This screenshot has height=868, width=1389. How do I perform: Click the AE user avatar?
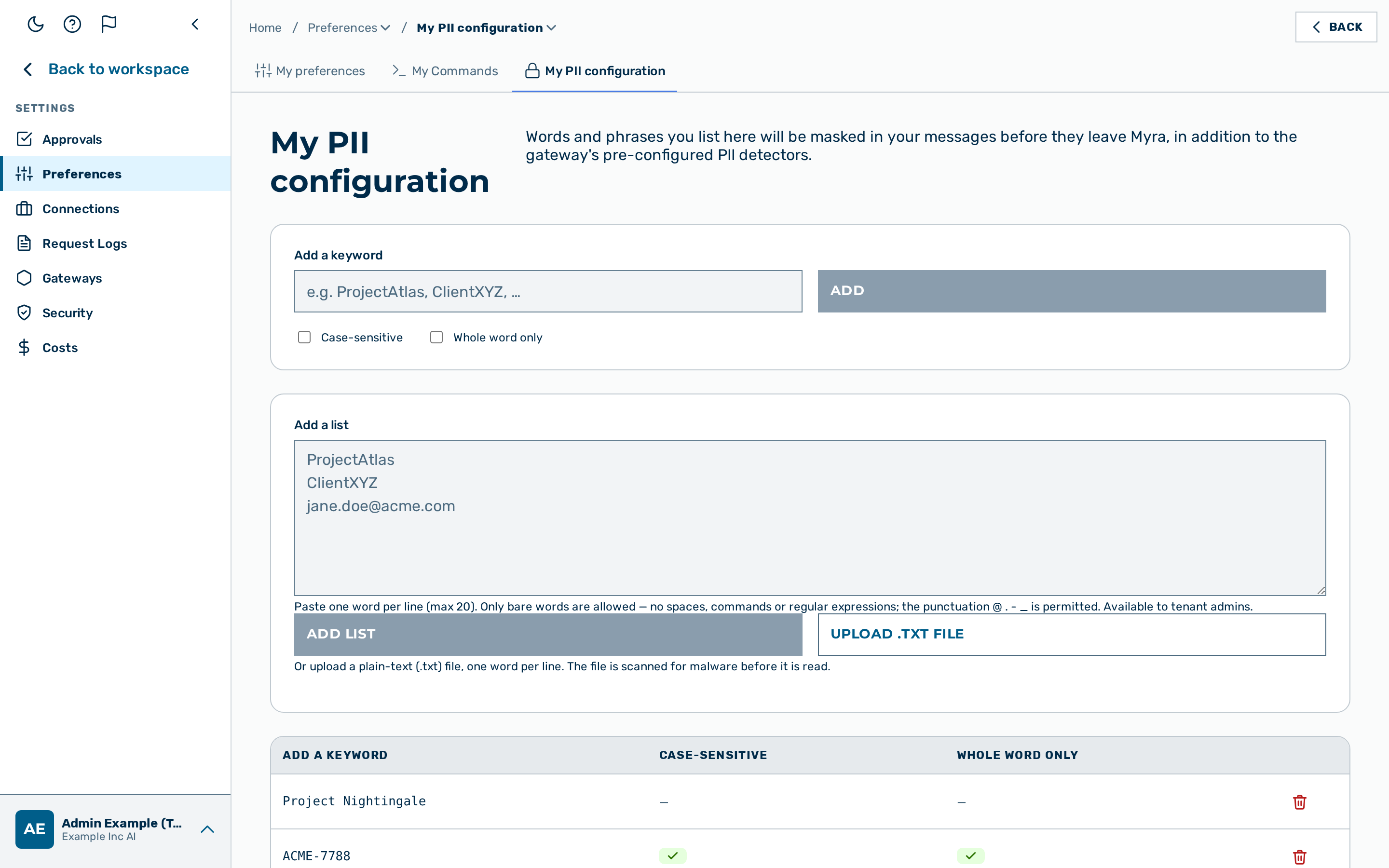[34, 829]
